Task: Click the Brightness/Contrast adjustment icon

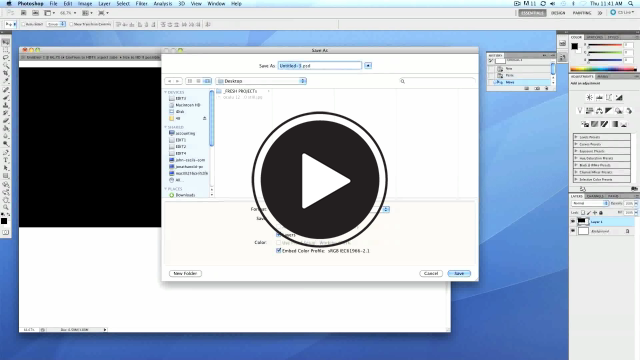Action: [x=589, y=98]
